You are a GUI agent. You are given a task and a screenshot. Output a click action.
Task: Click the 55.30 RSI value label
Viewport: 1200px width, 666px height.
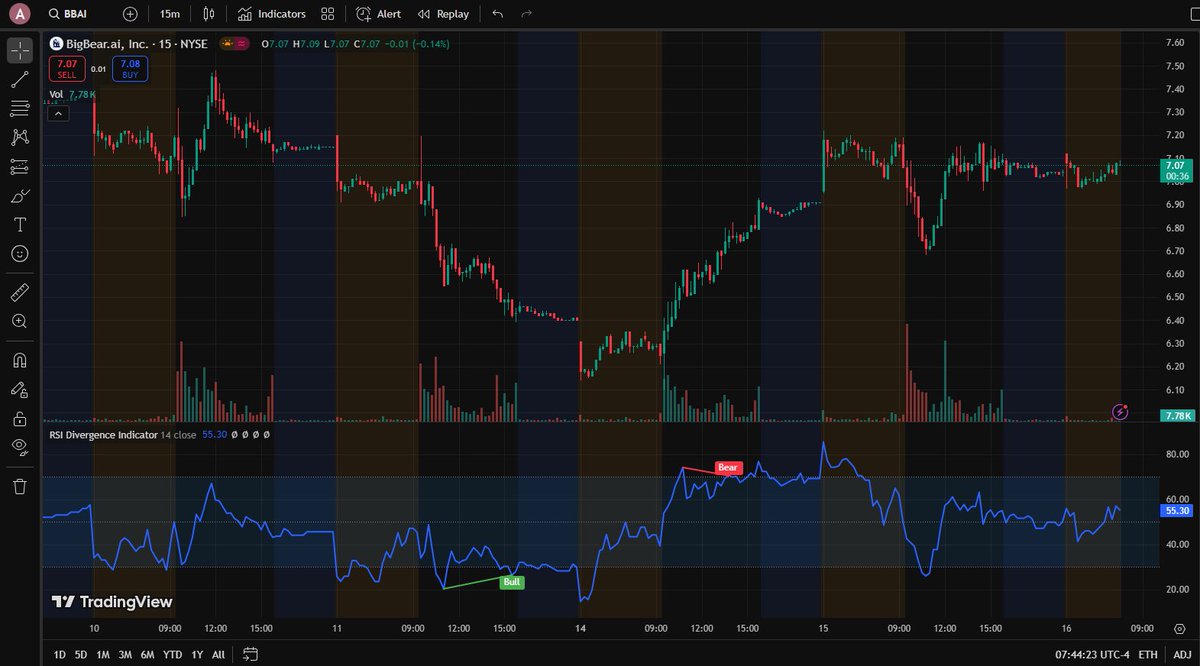tap(1174, 510)
